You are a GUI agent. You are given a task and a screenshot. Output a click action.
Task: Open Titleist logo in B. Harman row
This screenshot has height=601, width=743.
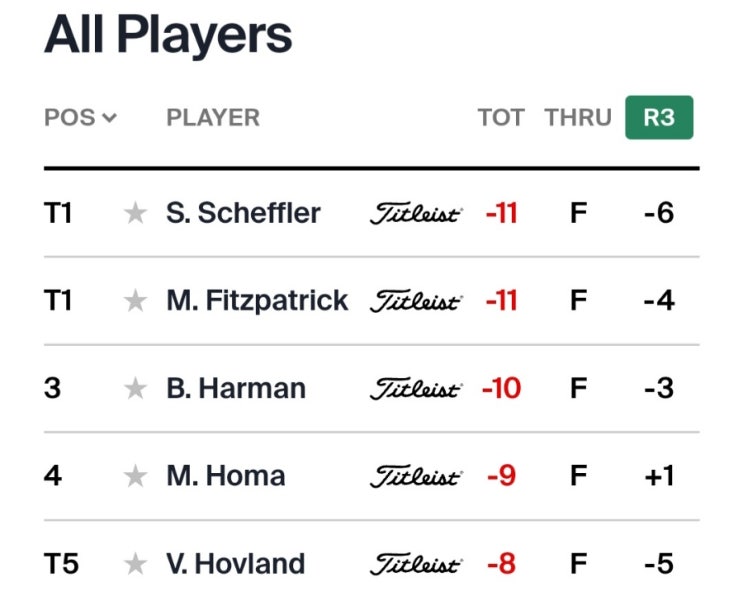point(416,389)
